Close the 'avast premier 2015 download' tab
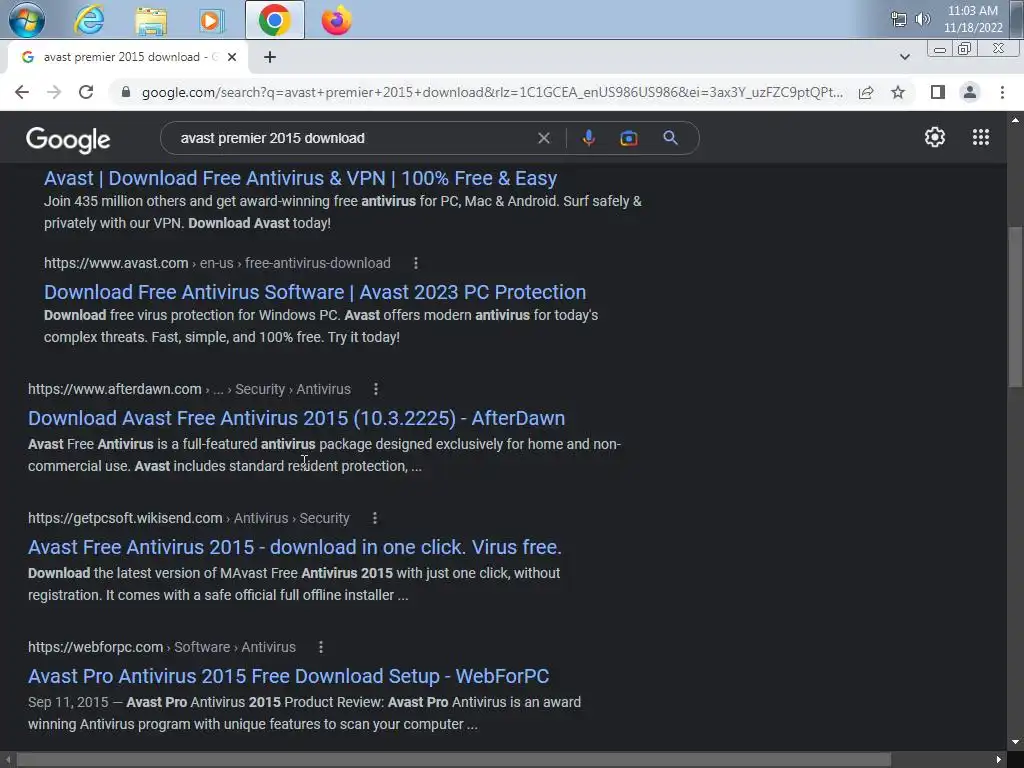 point(232,57)
